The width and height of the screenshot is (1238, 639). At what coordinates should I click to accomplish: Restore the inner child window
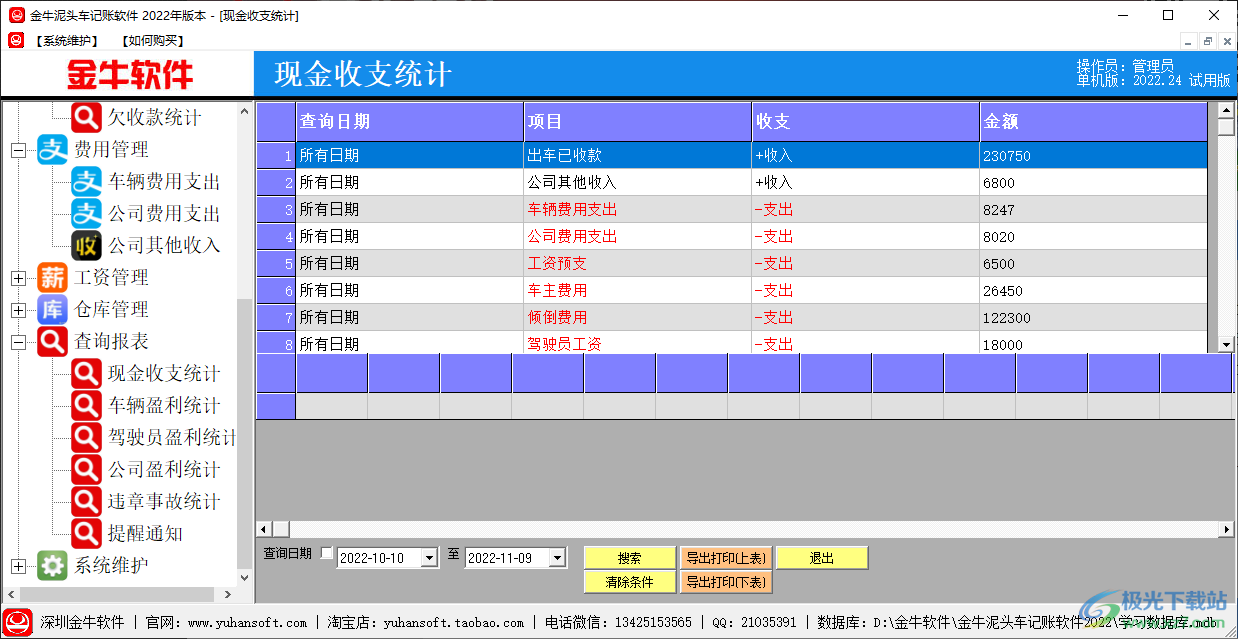click(x=1208, y=41)
